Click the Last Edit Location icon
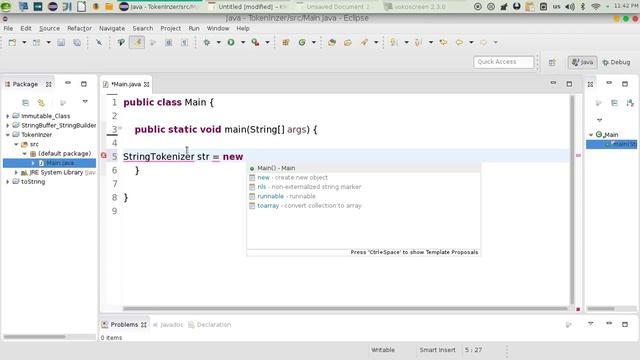This screenshot has height=360, width=640. click(x=443, y=42)
